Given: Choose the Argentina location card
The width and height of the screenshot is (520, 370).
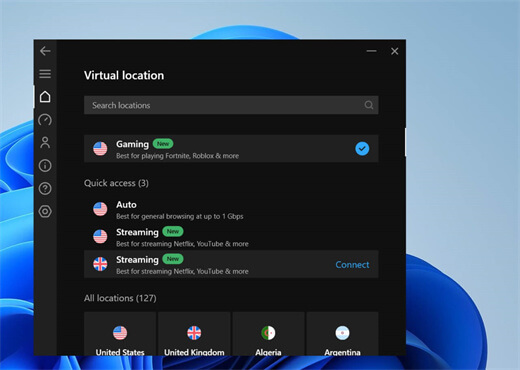Looking at the screenshot, I should pos(342,334).
